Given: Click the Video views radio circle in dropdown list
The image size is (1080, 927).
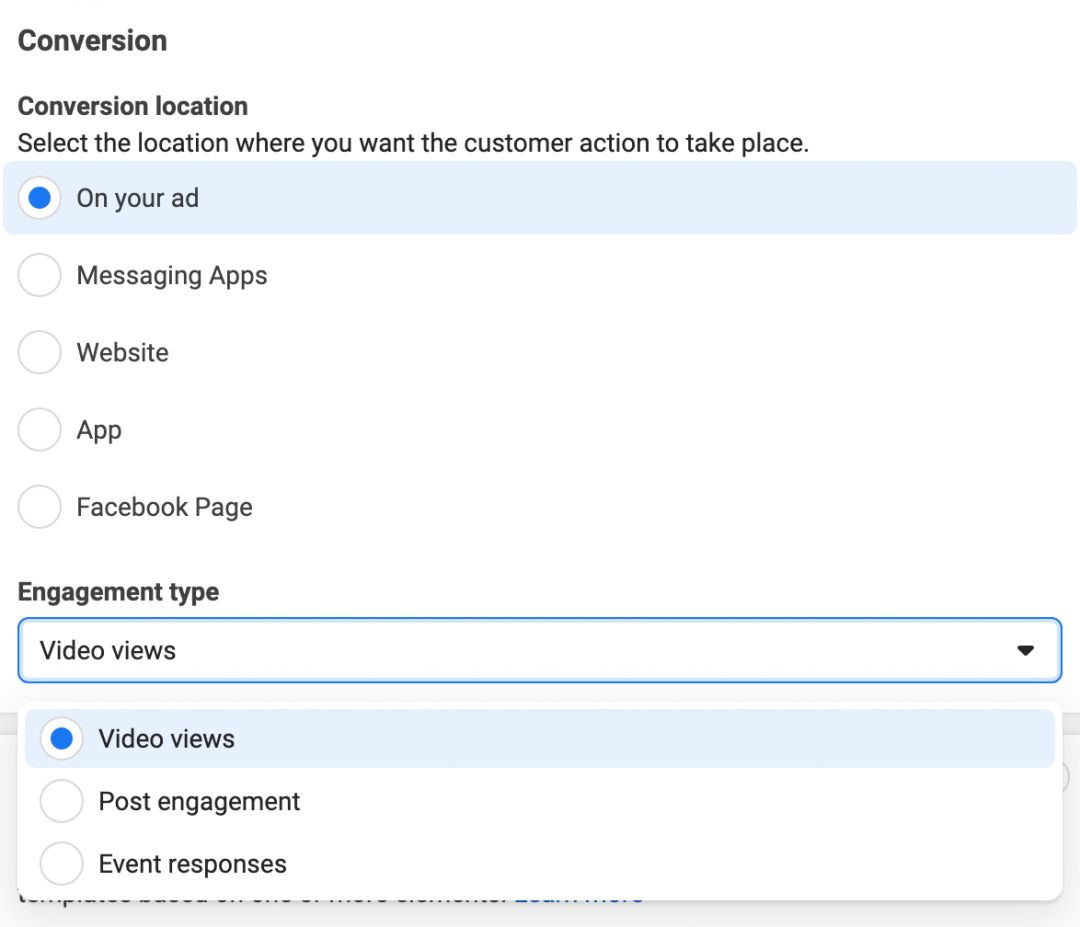Looking at the screenshot, I should [x=61, y=739].
